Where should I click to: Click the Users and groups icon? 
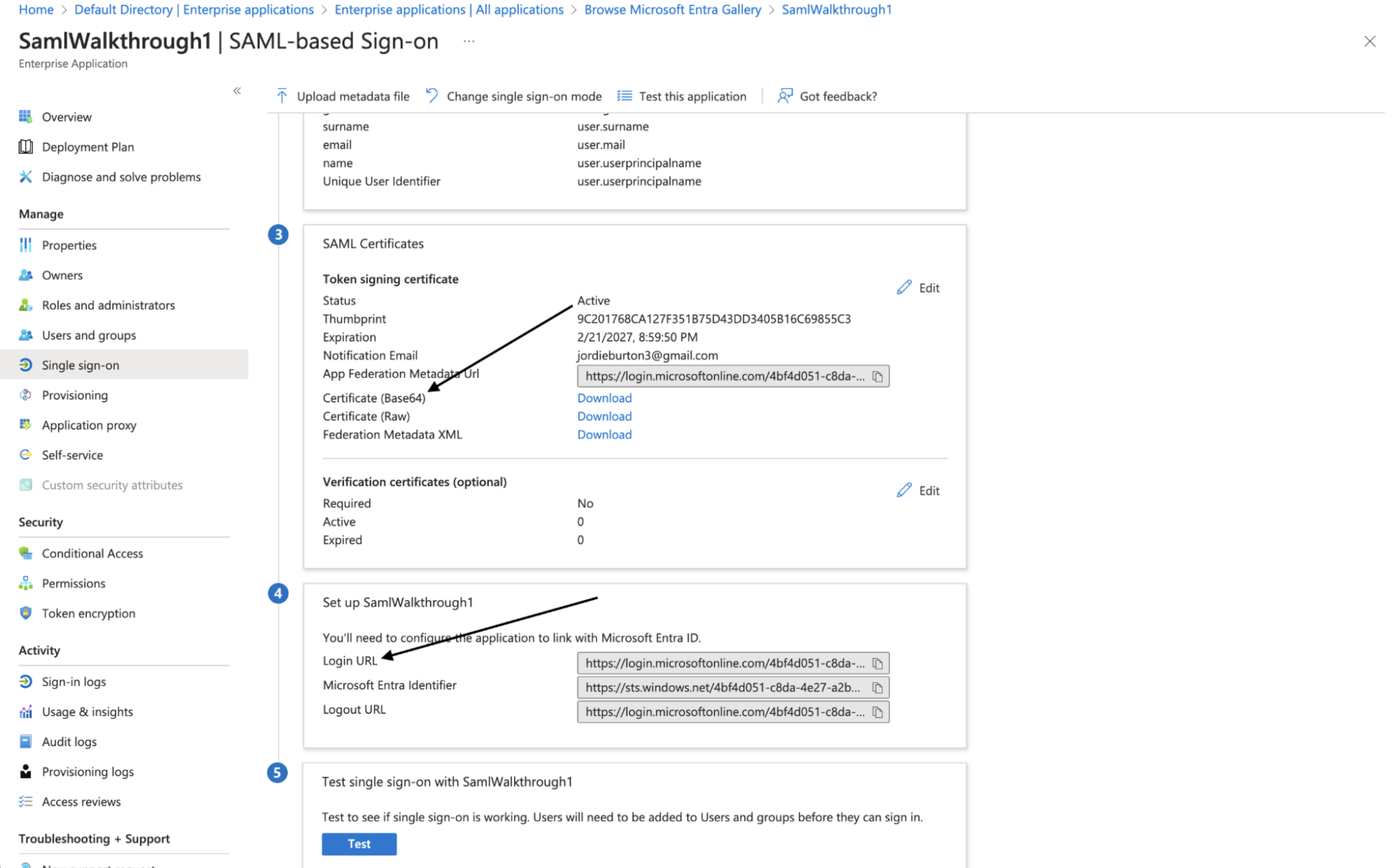click(x=25, y=335)
